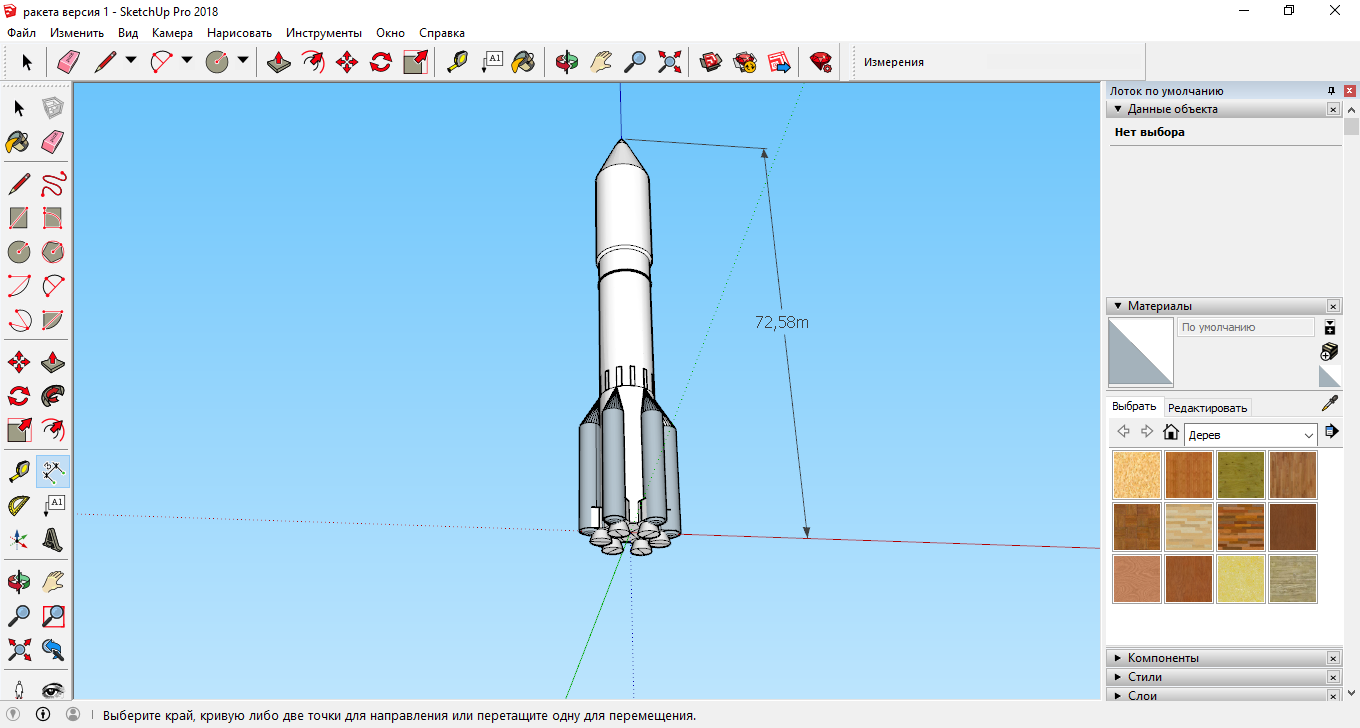1360x728 pixels.
Task: Click the Make Component icon
Action: (x=53, y=108)
